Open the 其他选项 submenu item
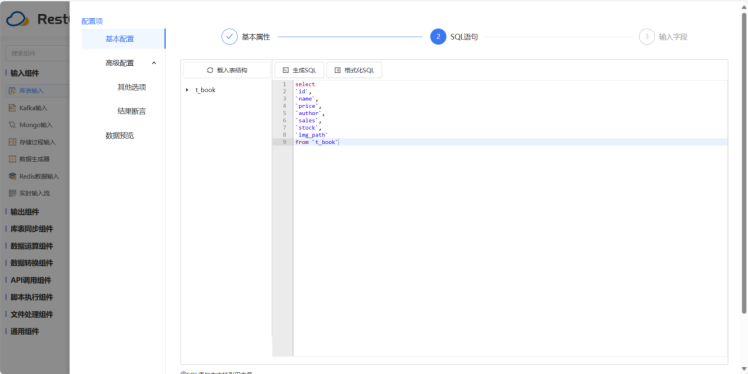The height and width of the screenshot is (374, 748). [132, 87]
